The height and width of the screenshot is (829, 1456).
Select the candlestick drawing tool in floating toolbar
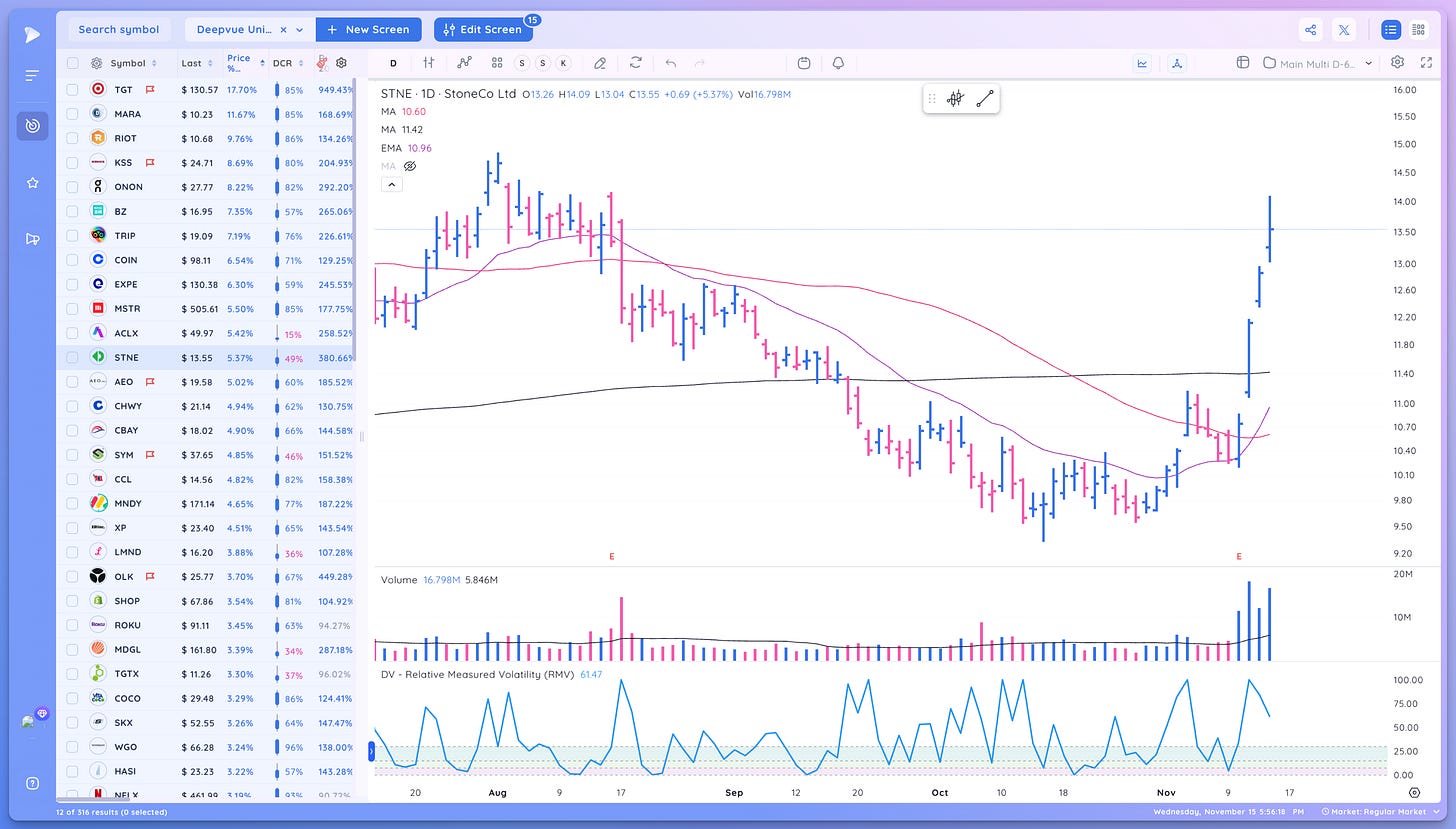point(955,98)
